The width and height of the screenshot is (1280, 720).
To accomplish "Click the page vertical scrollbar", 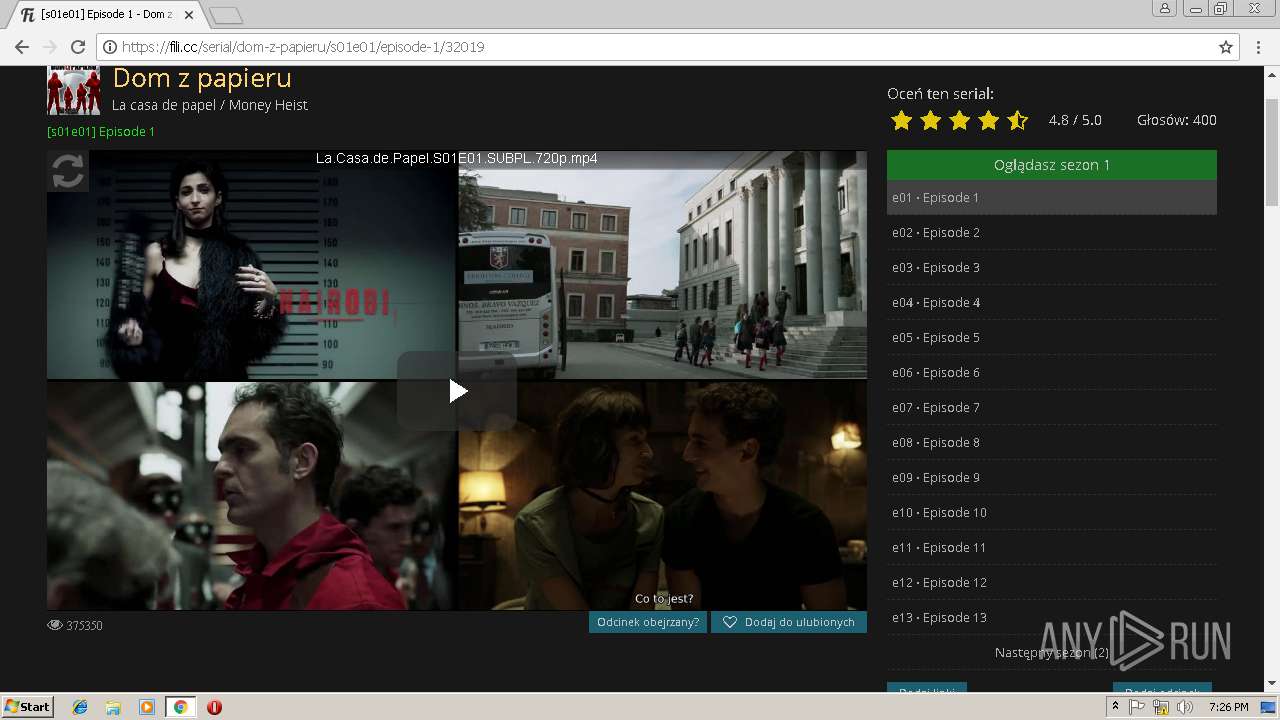I will coord(1272,150).
